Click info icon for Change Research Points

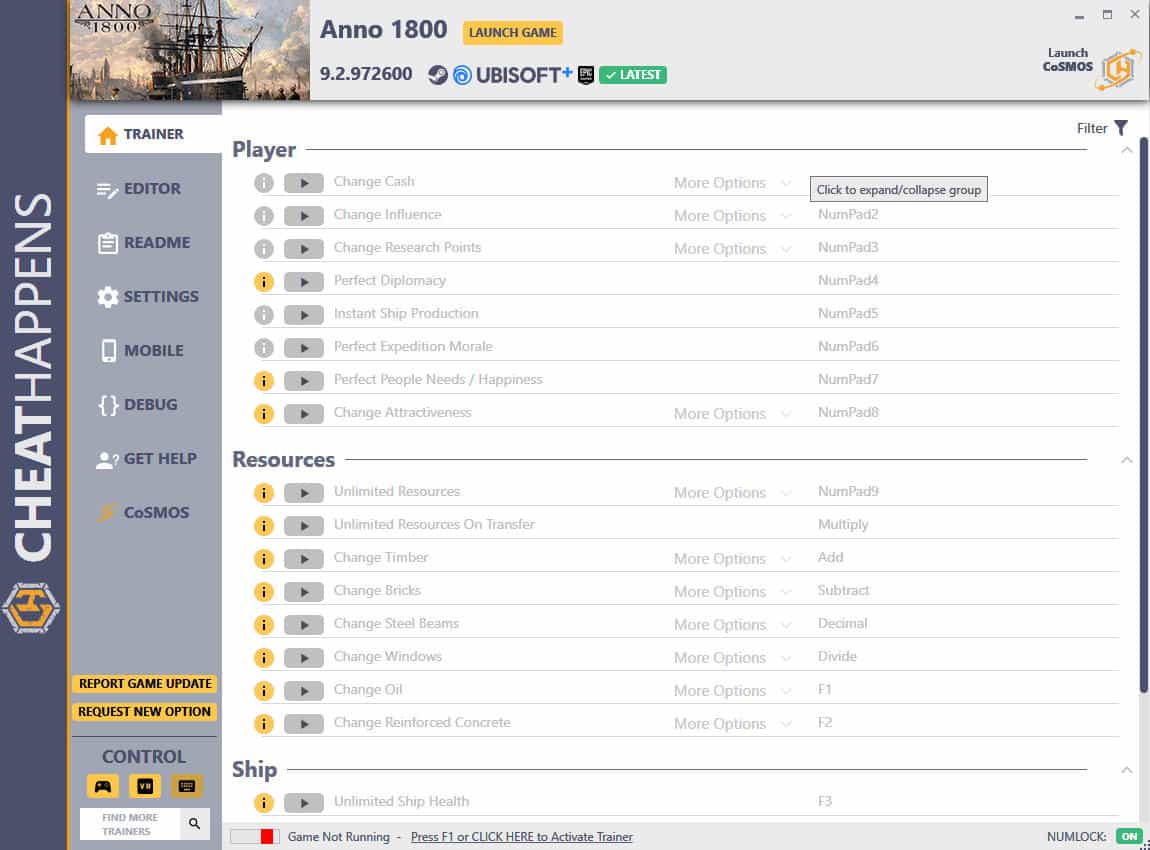tap(264, 249)
